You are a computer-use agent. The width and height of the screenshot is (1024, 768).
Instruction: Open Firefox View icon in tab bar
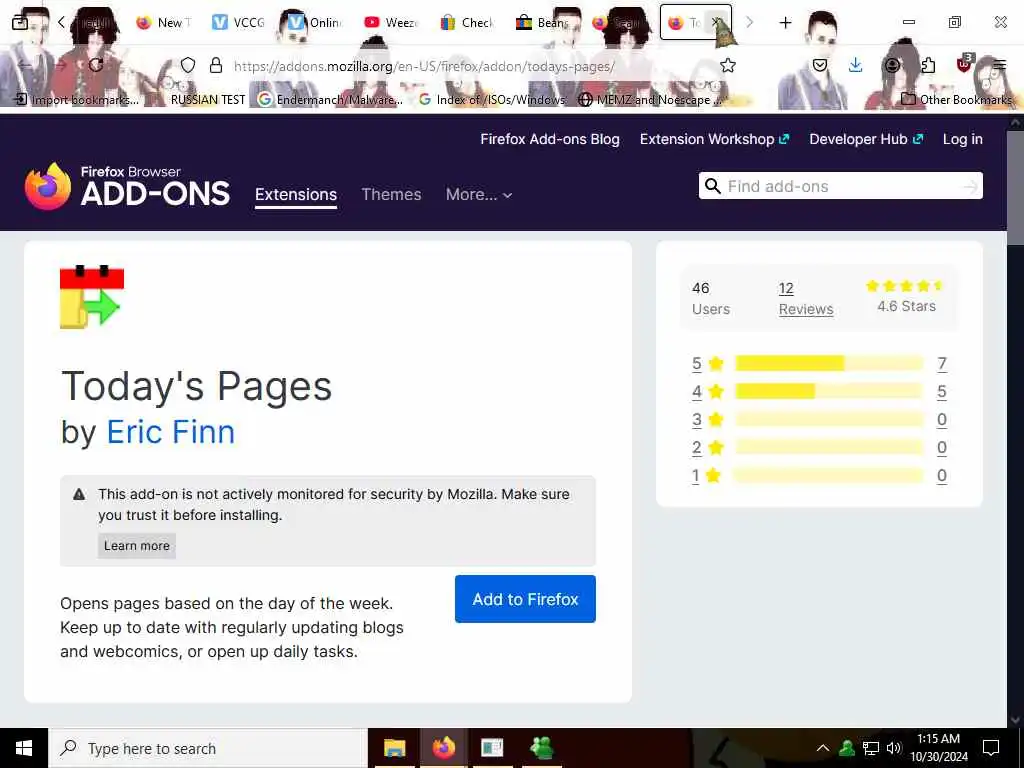click(x=20, y=23)
